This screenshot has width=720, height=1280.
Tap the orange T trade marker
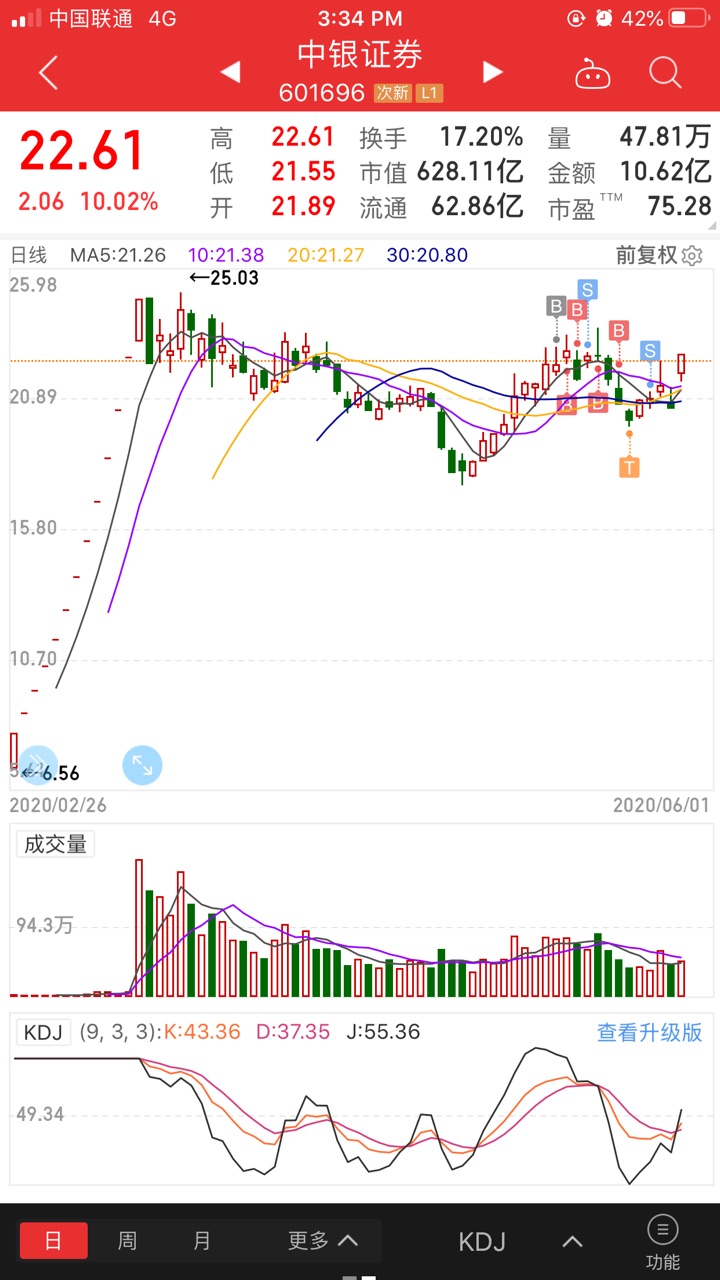(x=629, y=467)
